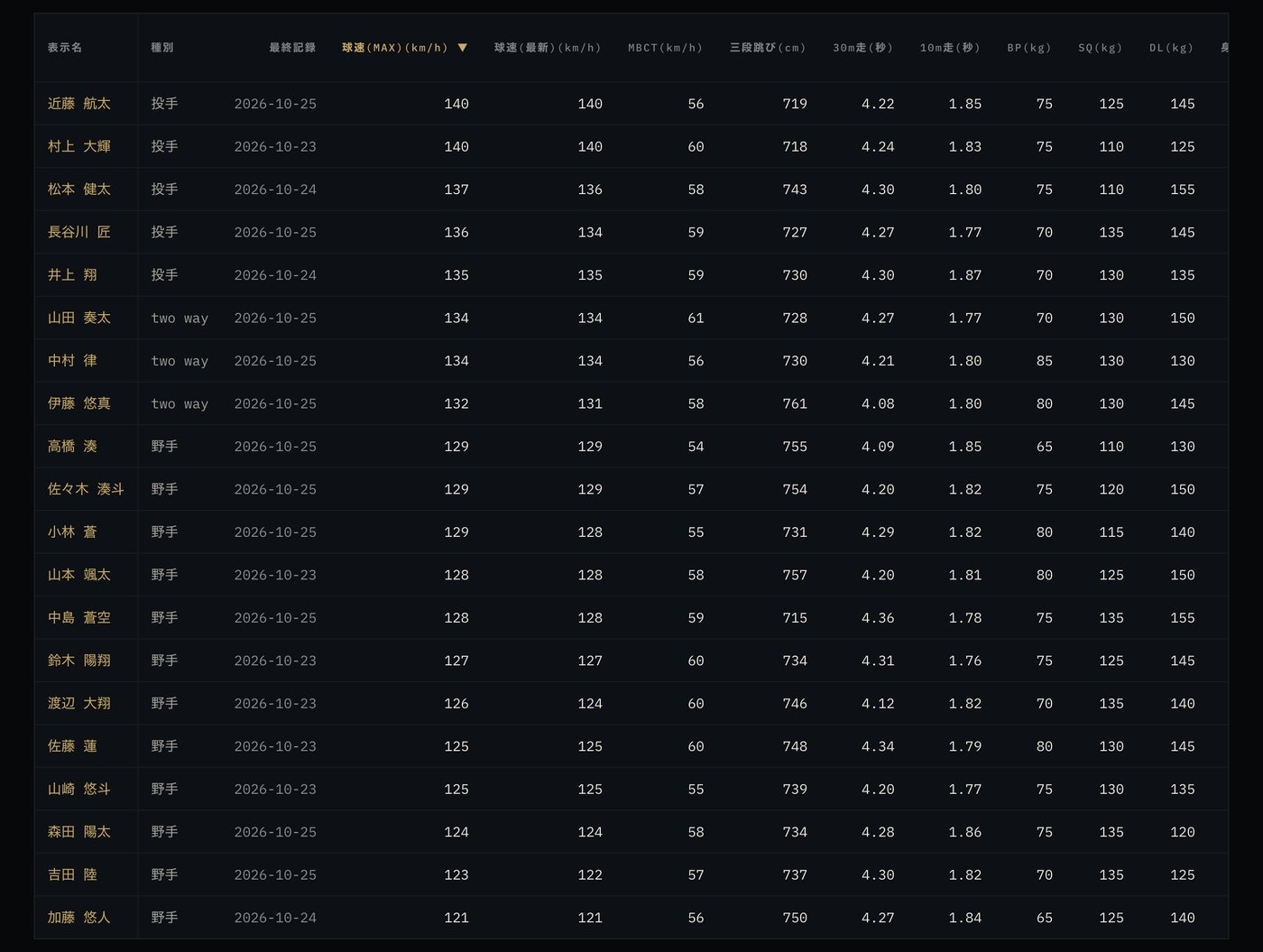This screenshot has width=1263, height=952.
Task: Sort by 30m走(秒) column header
Action: coord(862,48)
